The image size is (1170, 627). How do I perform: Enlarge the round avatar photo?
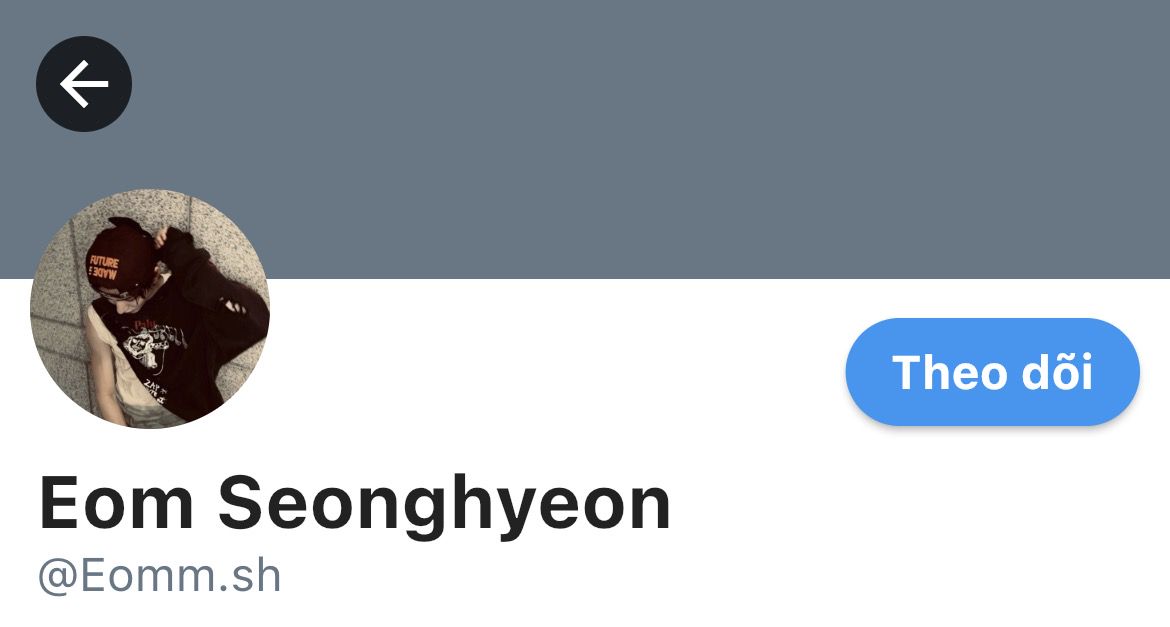[150, 308]
